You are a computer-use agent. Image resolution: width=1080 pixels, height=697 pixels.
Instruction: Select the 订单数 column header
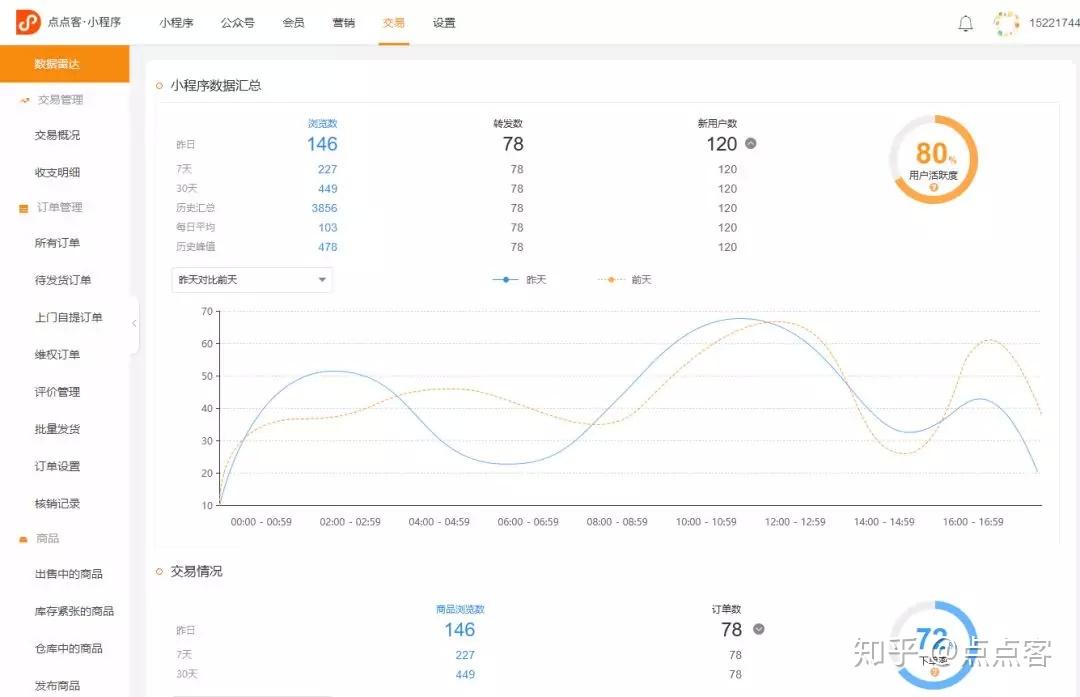727,609
